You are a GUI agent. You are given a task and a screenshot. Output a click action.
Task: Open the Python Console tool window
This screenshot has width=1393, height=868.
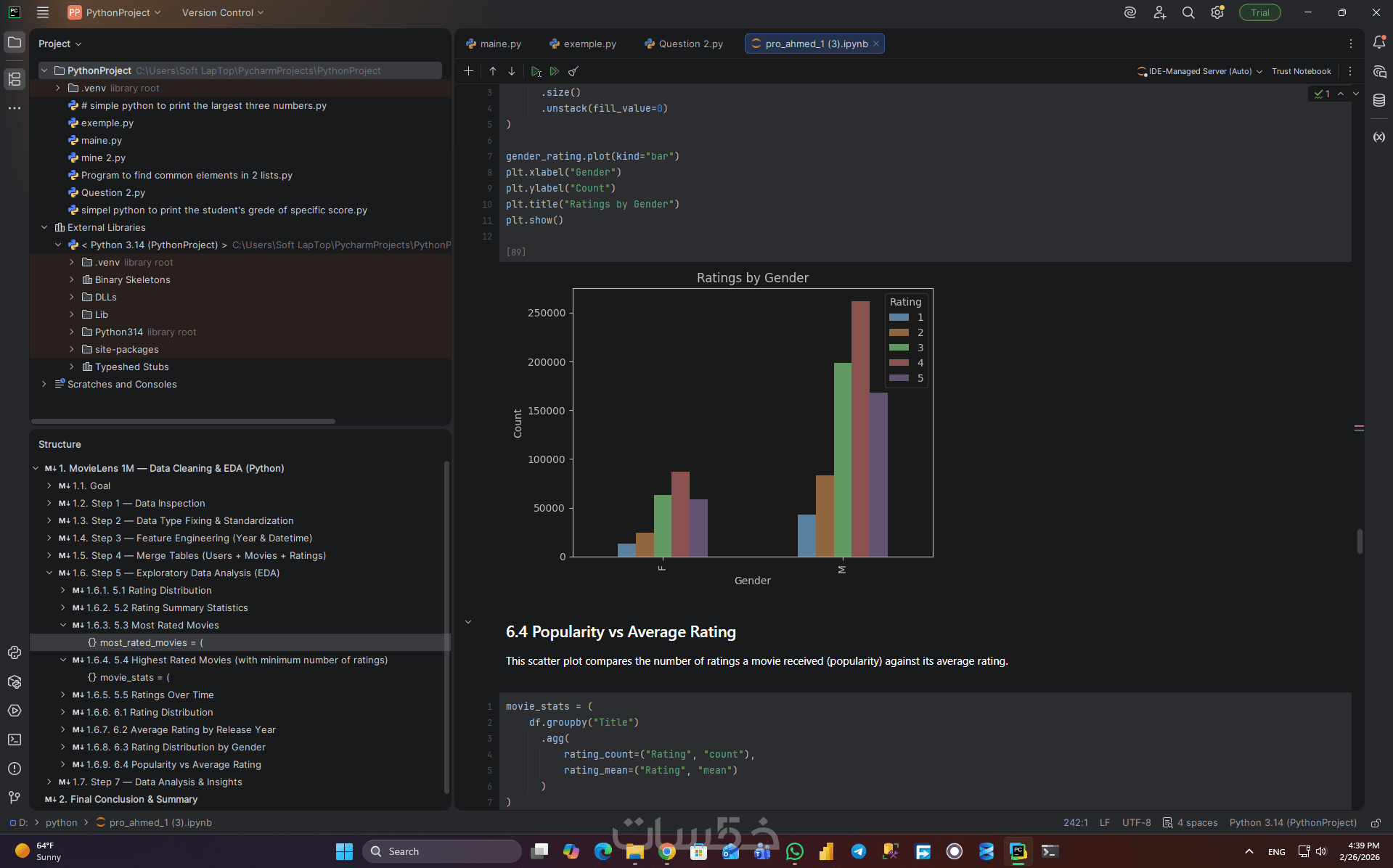click(x=15, y=652)
